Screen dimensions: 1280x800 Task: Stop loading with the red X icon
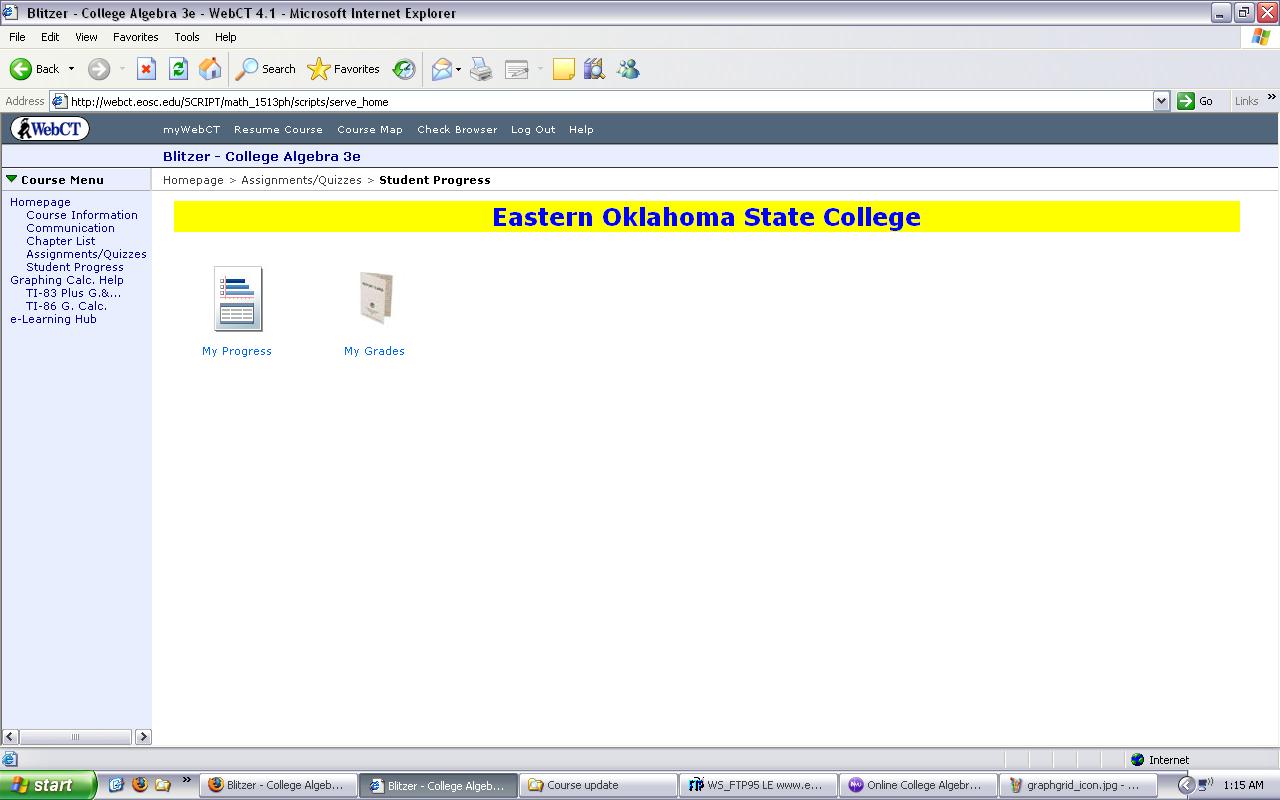[x=146, y=69]
